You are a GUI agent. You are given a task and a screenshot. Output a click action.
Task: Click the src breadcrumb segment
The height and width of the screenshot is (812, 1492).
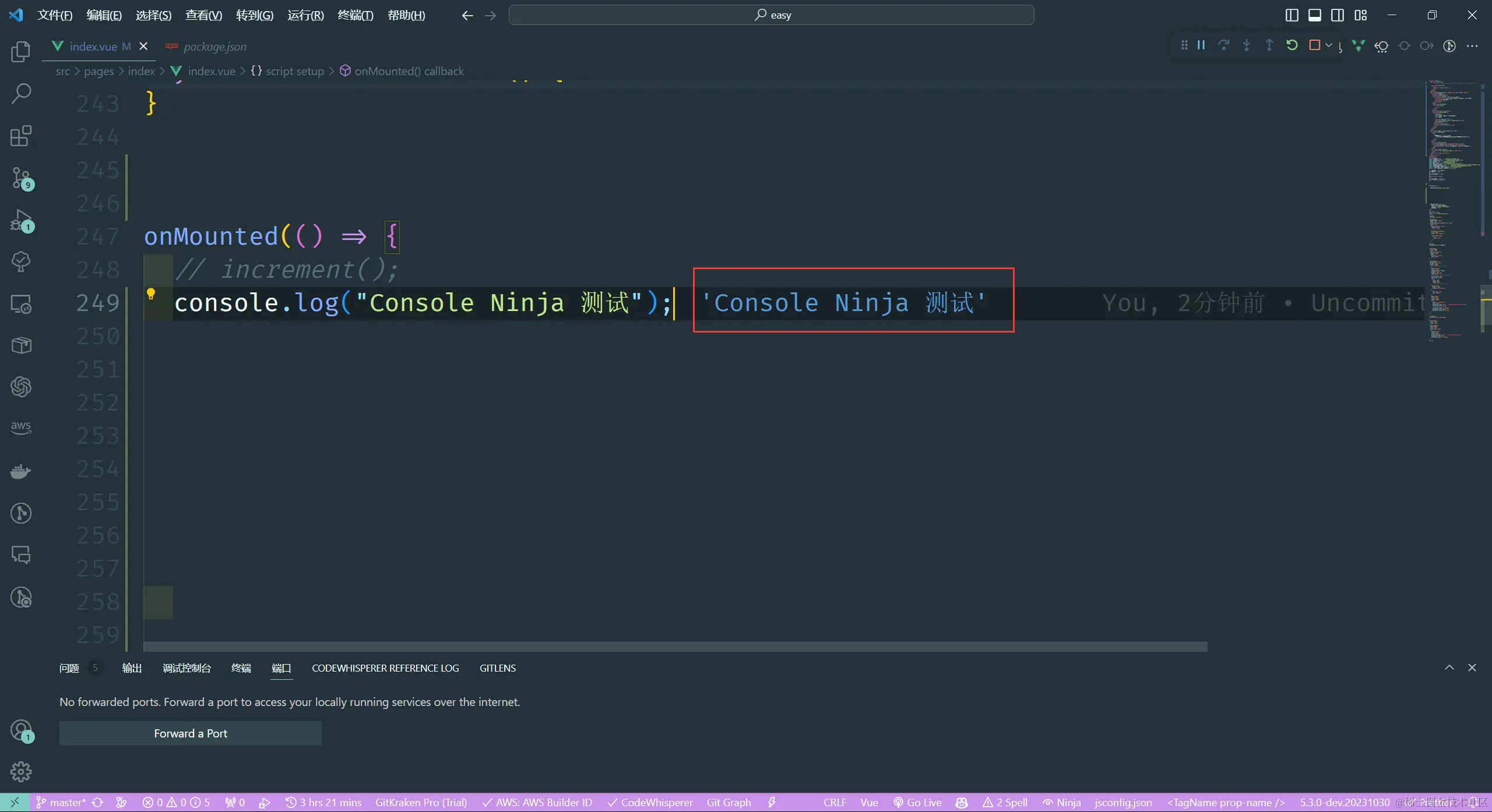coord(62,71)
